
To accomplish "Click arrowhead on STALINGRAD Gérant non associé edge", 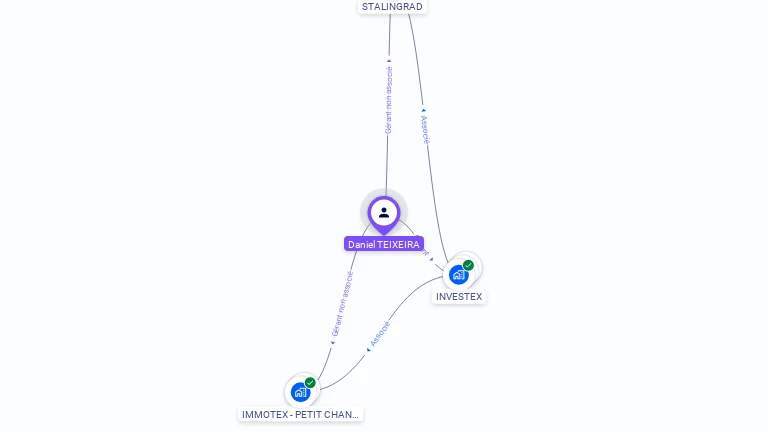I will (389, 61).
